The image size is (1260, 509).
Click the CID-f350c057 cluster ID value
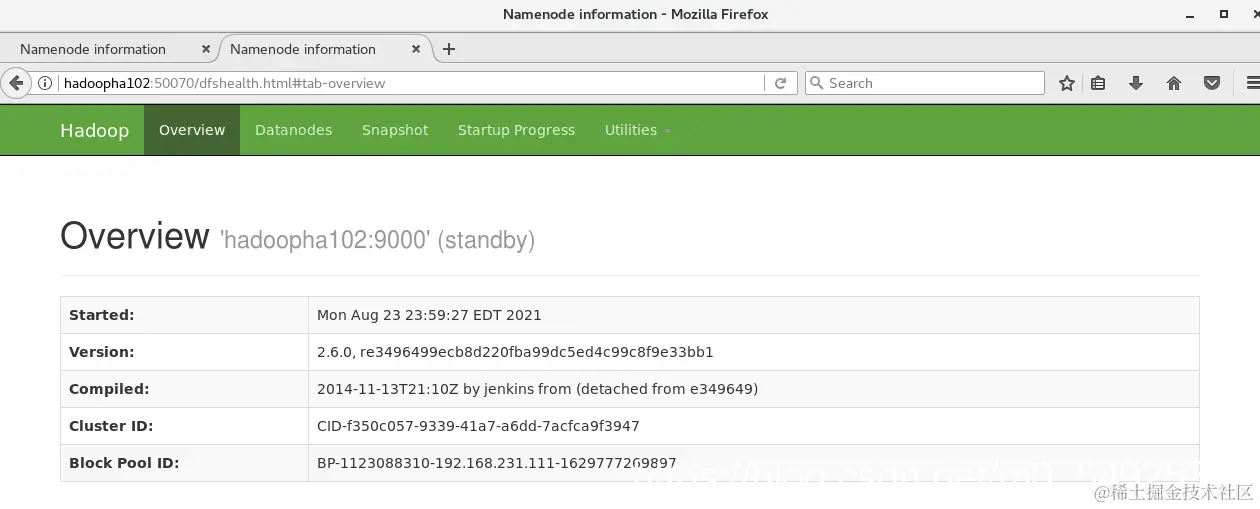(478, 426)
